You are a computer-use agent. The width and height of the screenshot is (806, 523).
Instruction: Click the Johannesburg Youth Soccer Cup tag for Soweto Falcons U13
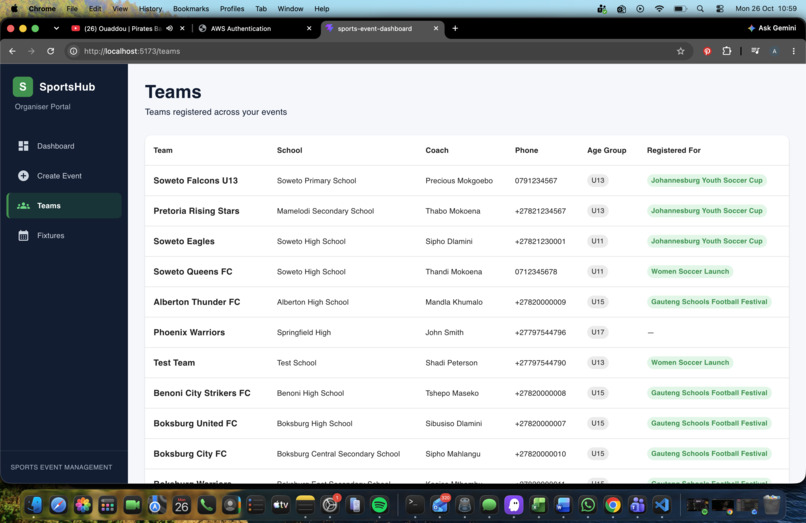[x=706, y=181]
